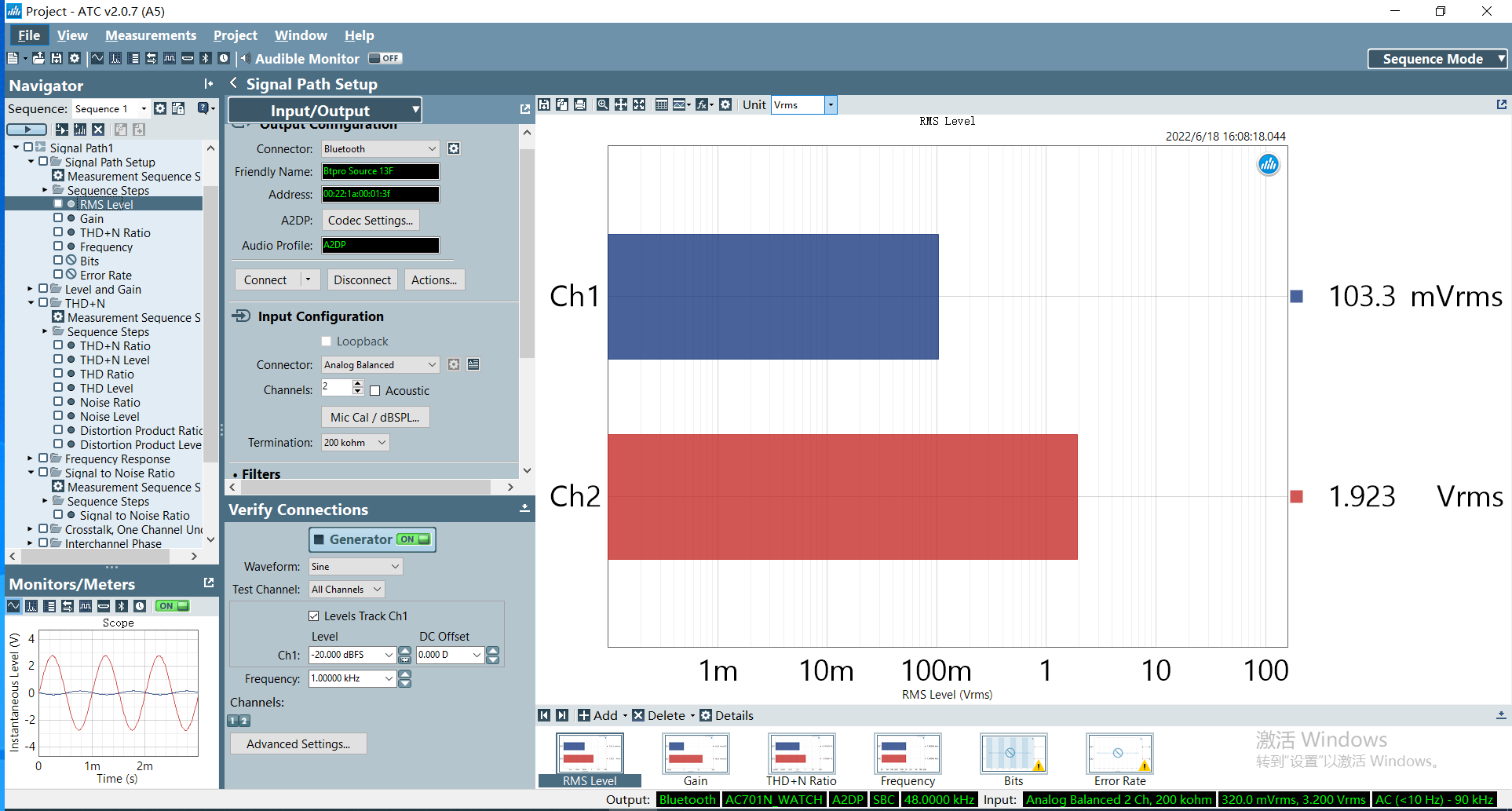Open Advanced Settings for the generator
Viewport: 1512px width, 811px height.
click(298, 743)
